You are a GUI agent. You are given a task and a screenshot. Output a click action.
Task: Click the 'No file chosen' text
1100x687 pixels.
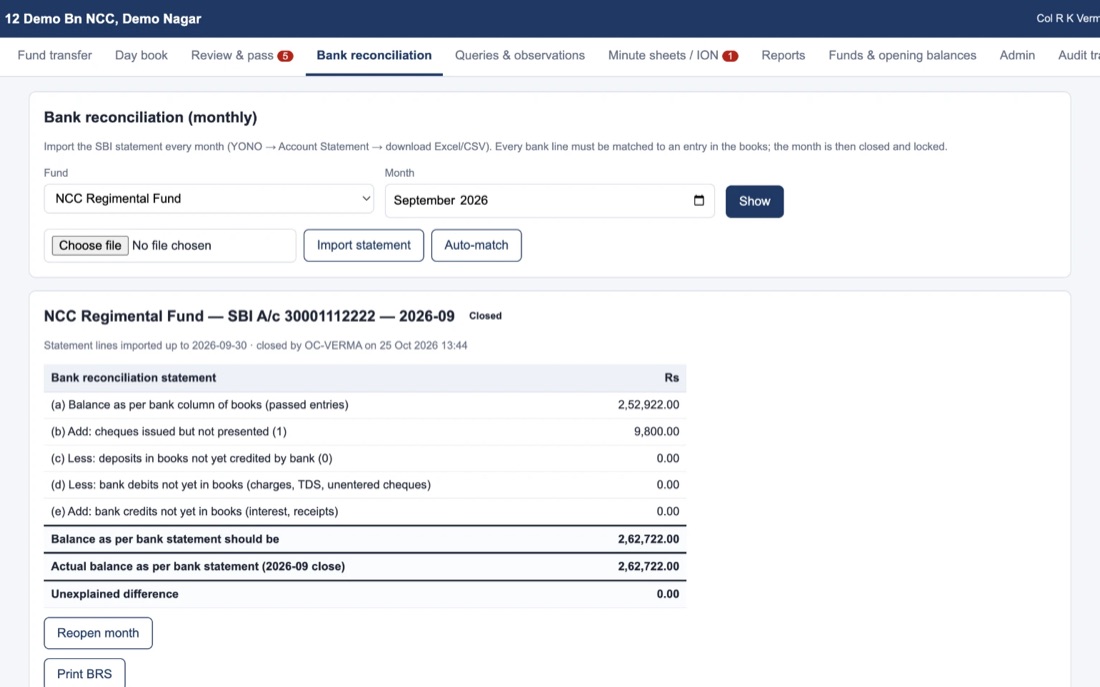tap(172, 246)
